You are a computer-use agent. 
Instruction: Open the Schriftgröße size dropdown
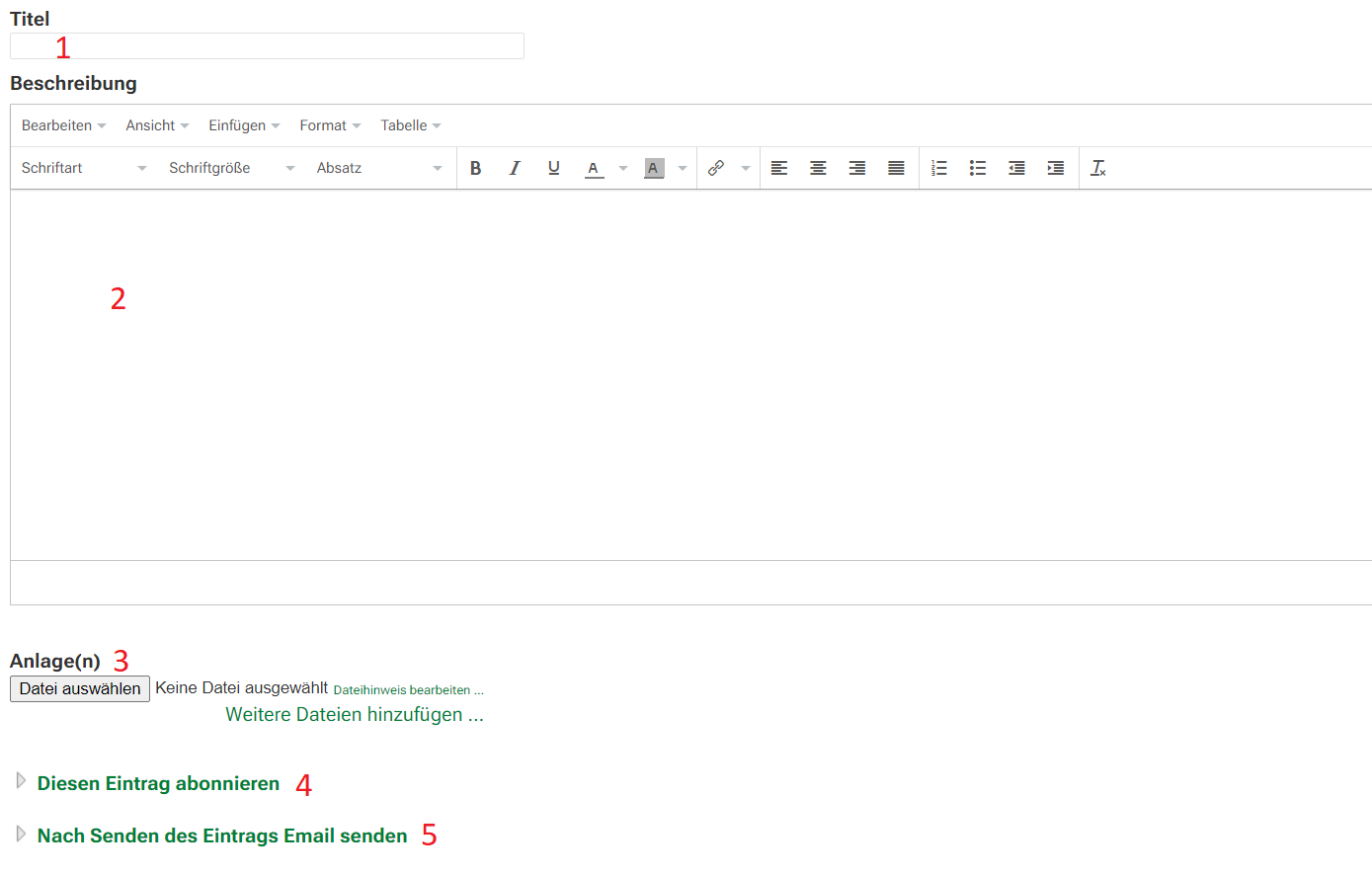point(232,168)
